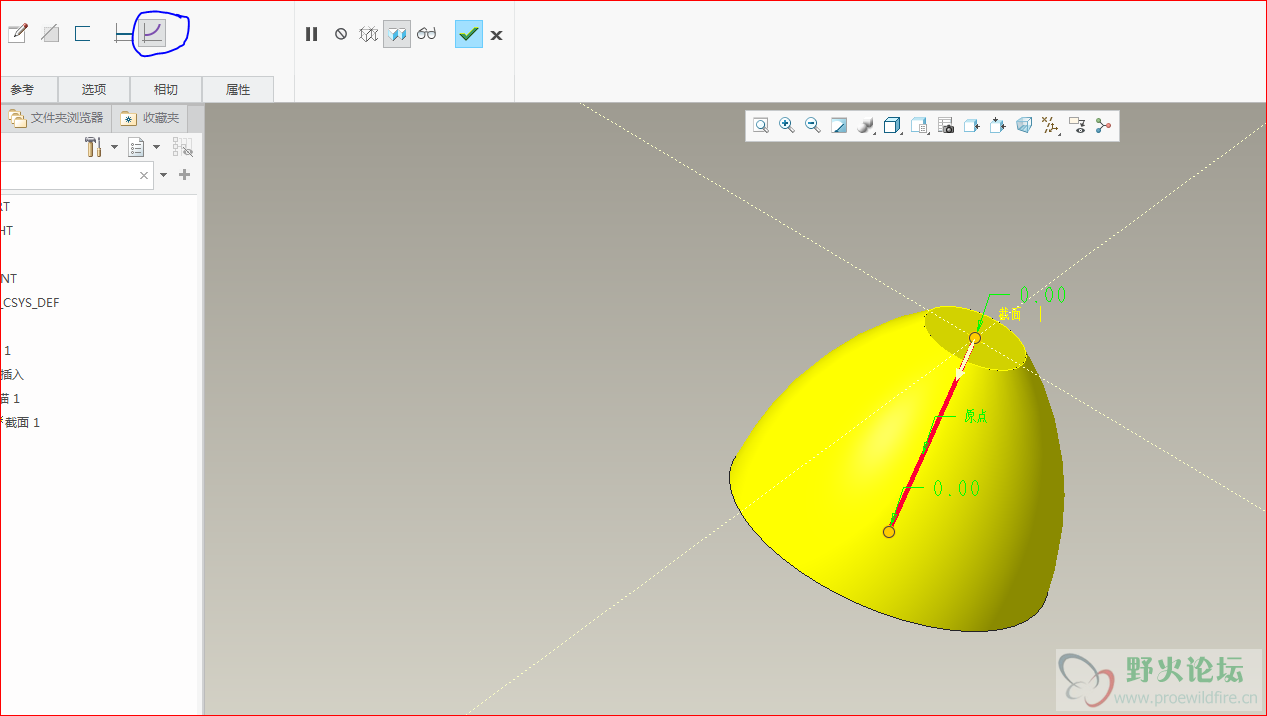Select the _CSYS_DEF tree item
The width and height of the screenshot is (1267, 716).
point(30,302)
